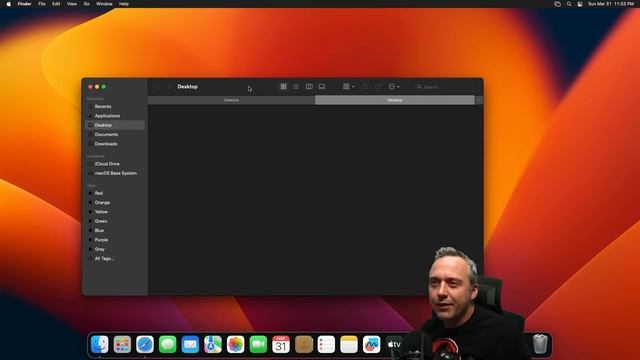Viewport: 640px width, 360px height.
Task: Launch Safari from the Dock
Action: [145, 344]
